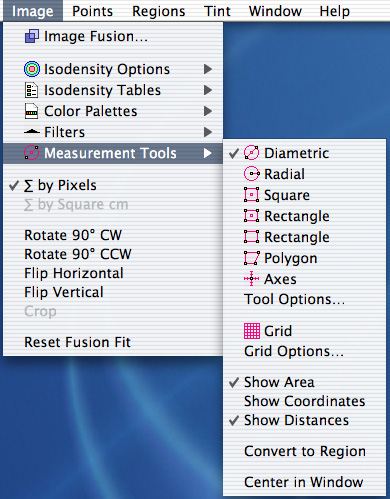
Task: Click the Filters label
Action: click(x=65, y=132)
